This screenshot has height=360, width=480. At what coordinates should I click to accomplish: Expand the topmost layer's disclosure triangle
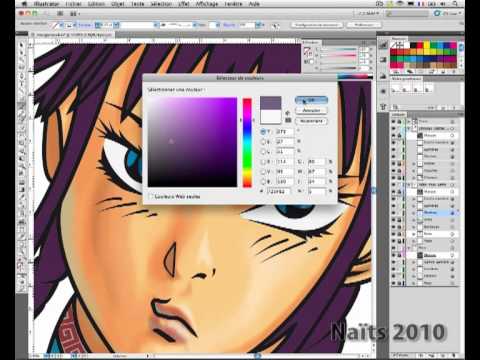tap(409, 121)
